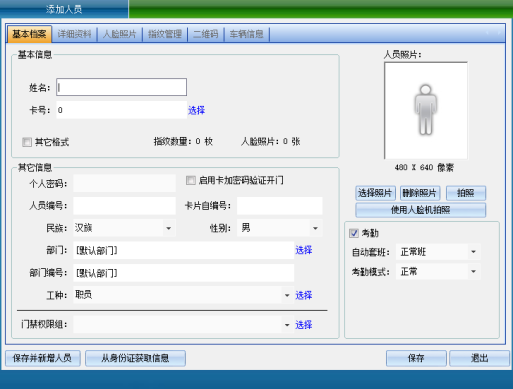Click the 卡号 input field
The height and width of the screenshot is (389, 513).
[x=121, y=110]
